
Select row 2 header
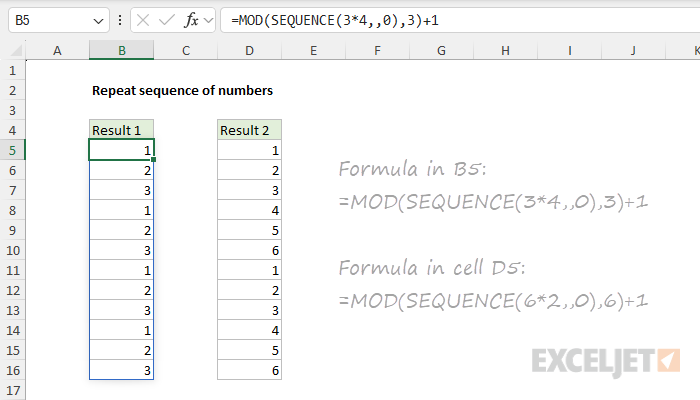tap(12, 91)
